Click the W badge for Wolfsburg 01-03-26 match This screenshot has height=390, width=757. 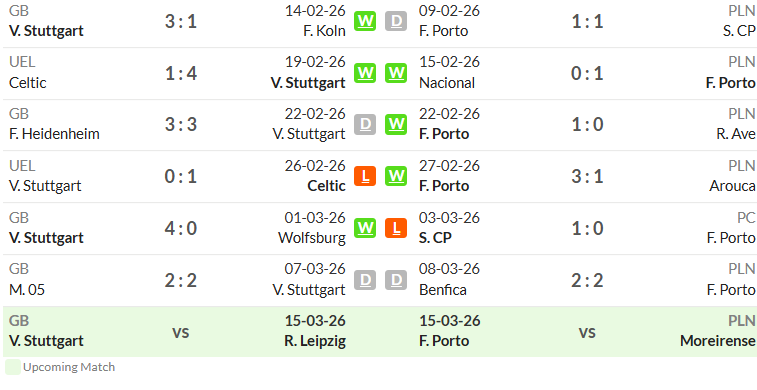[365, 228]
